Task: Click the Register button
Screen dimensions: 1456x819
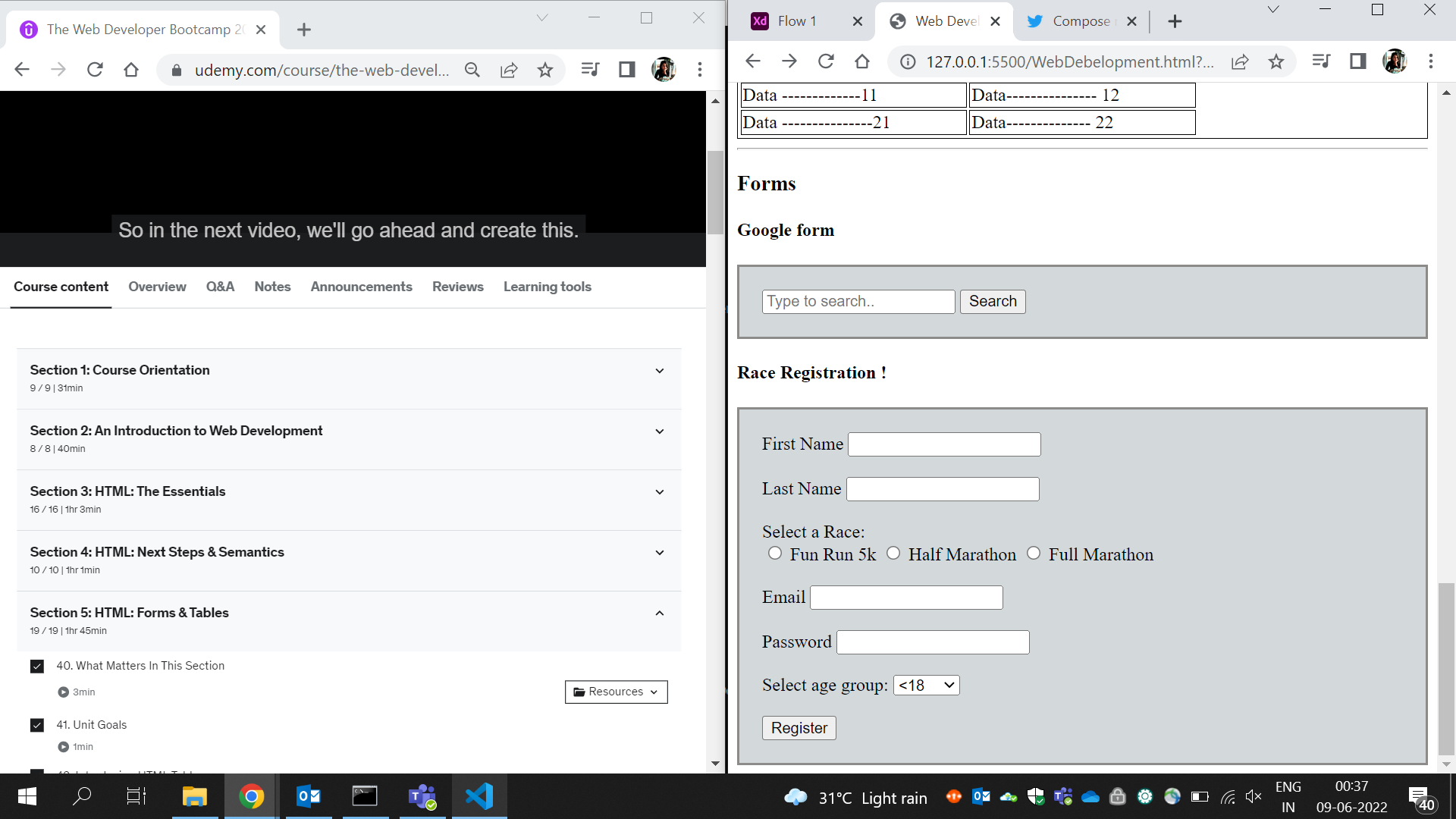Action: (799, 728)
